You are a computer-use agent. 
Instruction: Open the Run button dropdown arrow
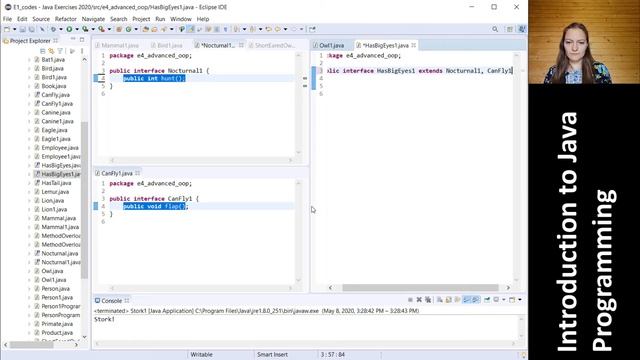coord(77,29)
